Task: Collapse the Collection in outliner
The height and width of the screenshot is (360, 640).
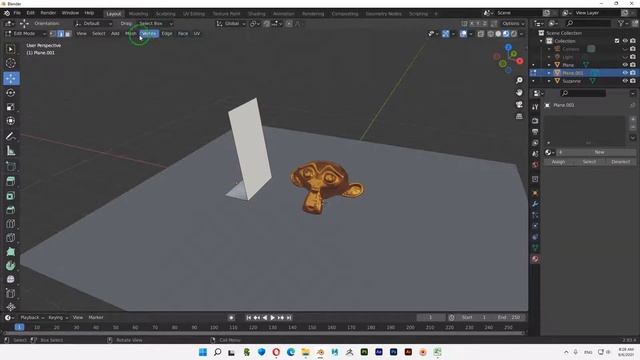Action: pyautogui.click(x=541, y=41)
